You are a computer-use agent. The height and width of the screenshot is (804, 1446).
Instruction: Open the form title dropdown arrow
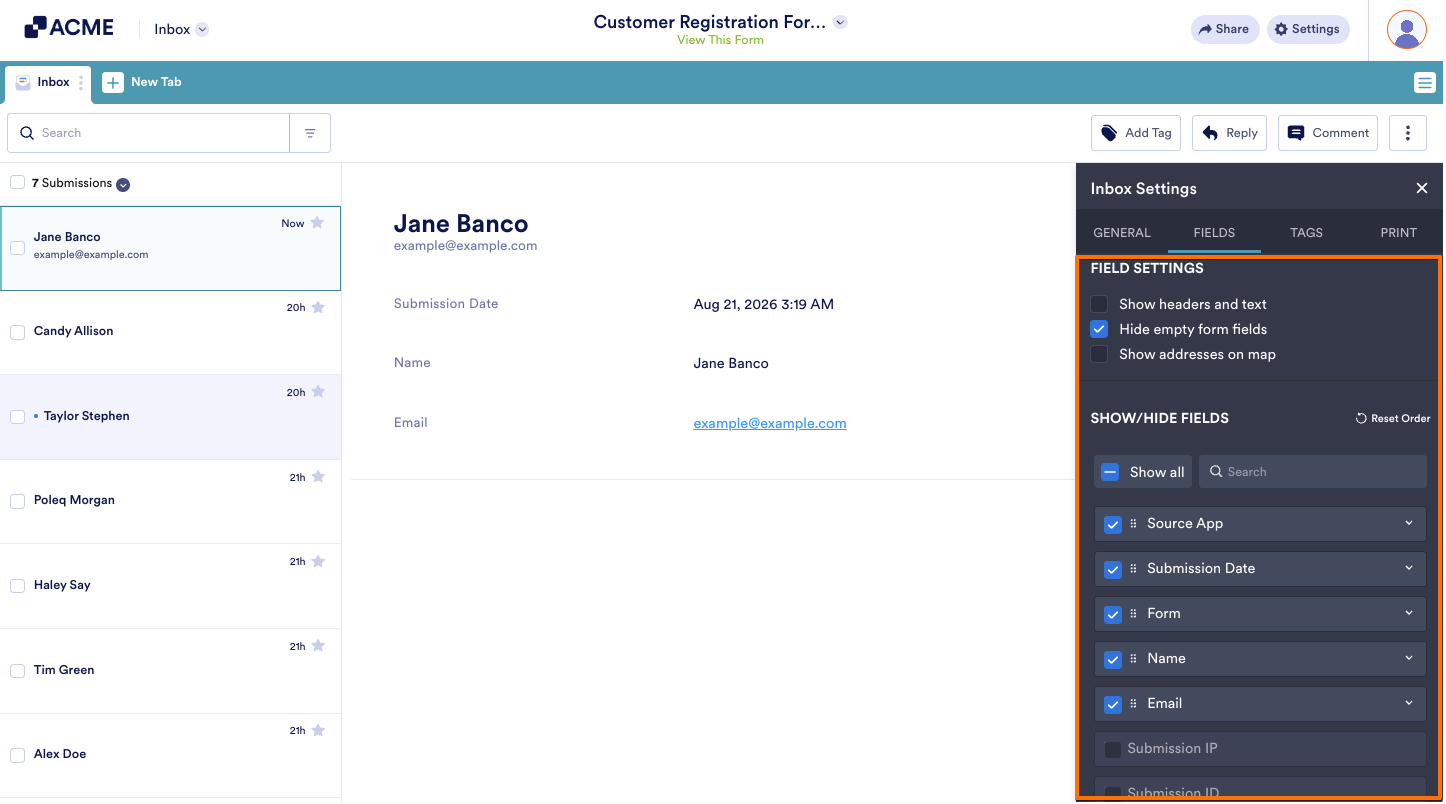840,22
